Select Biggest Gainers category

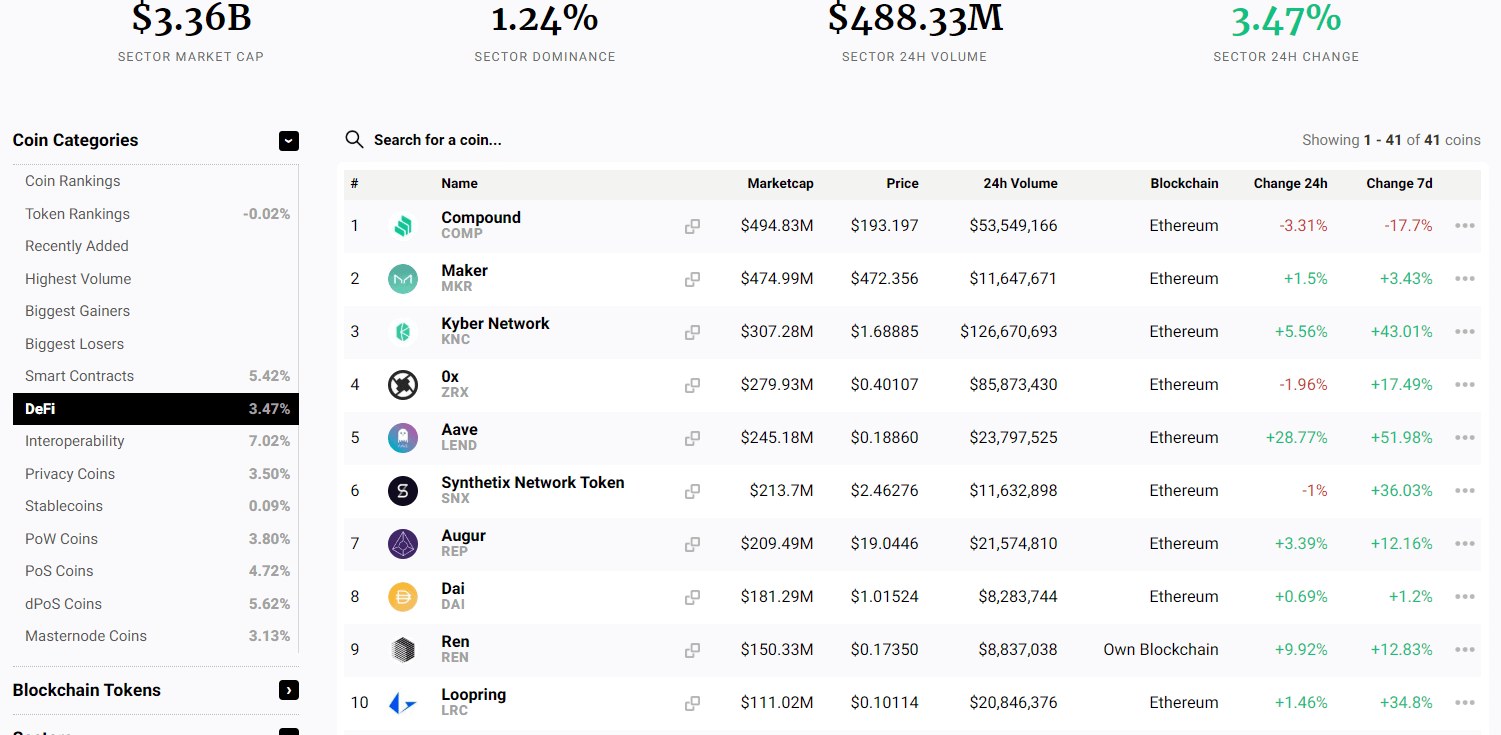(x=78, y=311)
